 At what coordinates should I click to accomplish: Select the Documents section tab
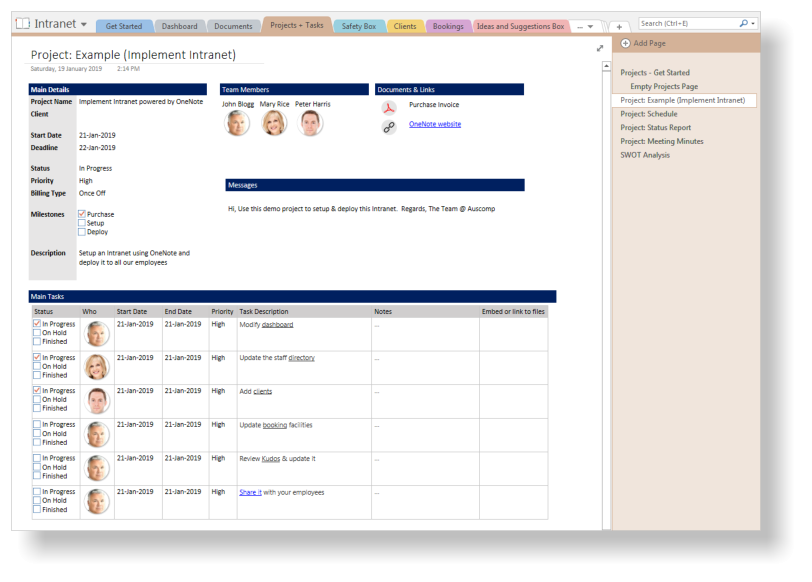[x=233, y=26]
